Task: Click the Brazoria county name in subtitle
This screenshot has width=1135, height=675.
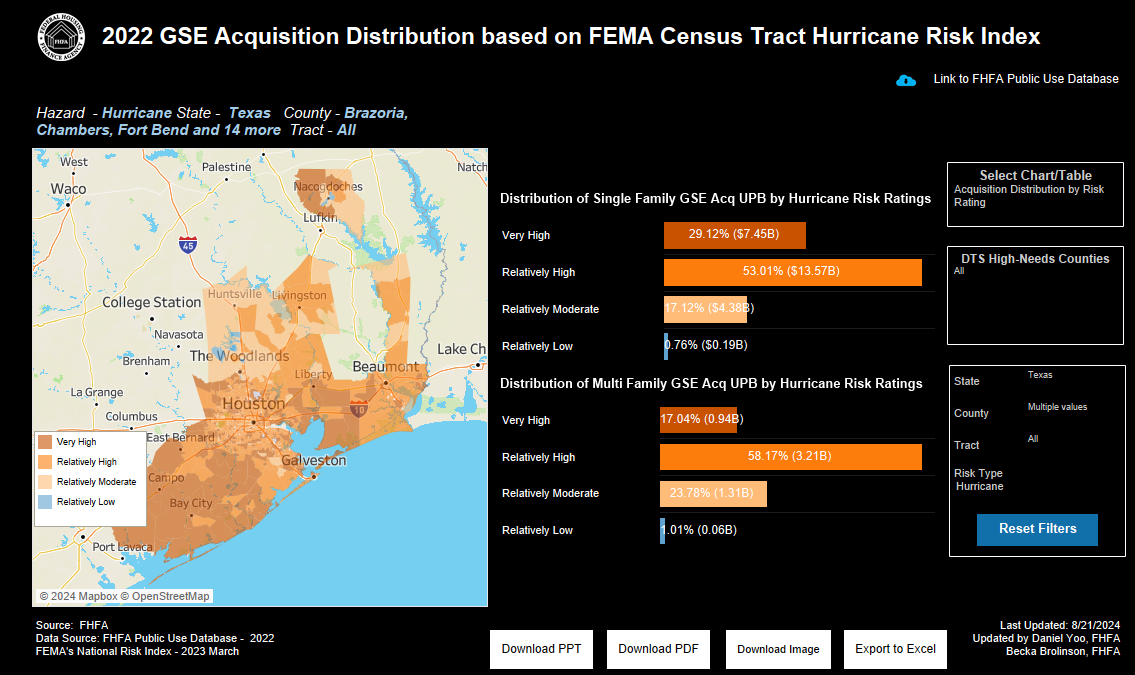Action: [x=376, y=113]
